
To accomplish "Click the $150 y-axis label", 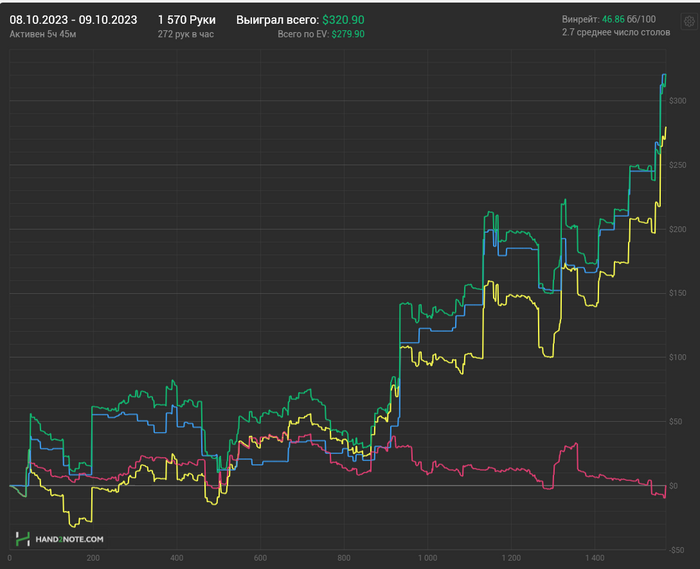I will (x=677, y=293).
